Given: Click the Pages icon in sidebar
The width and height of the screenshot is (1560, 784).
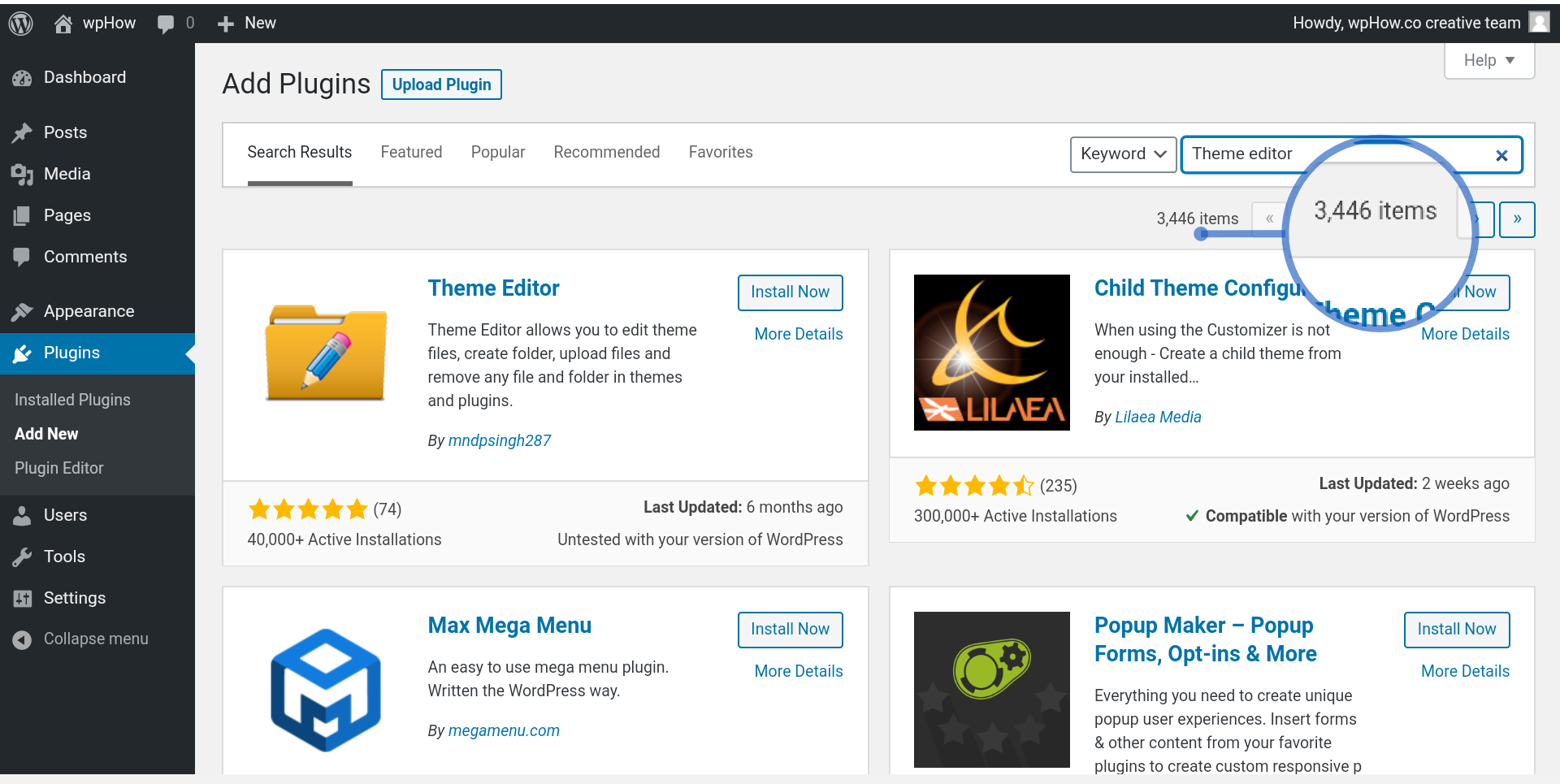Looking at the screenshot, I should pyautogui.click(x=22, y=215).
